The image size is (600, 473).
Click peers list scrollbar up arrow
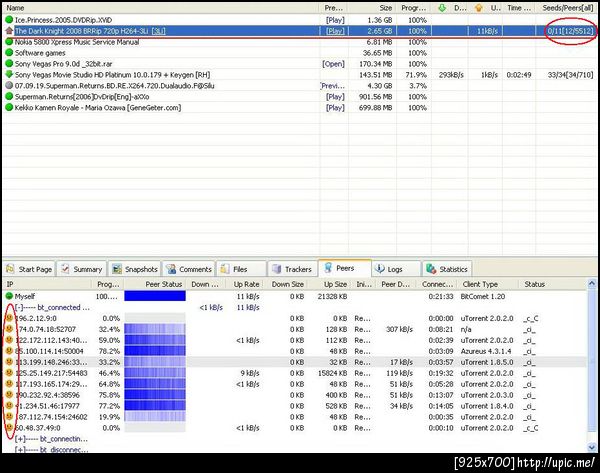point(592,284)
